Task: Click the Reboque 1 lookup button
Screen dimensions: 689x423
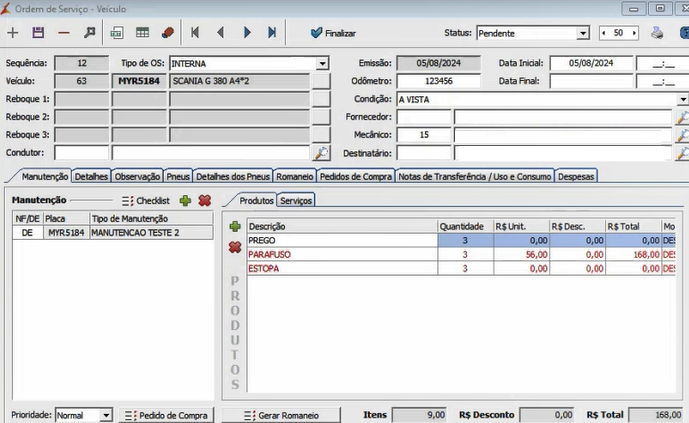Action: tap(321, 99)
